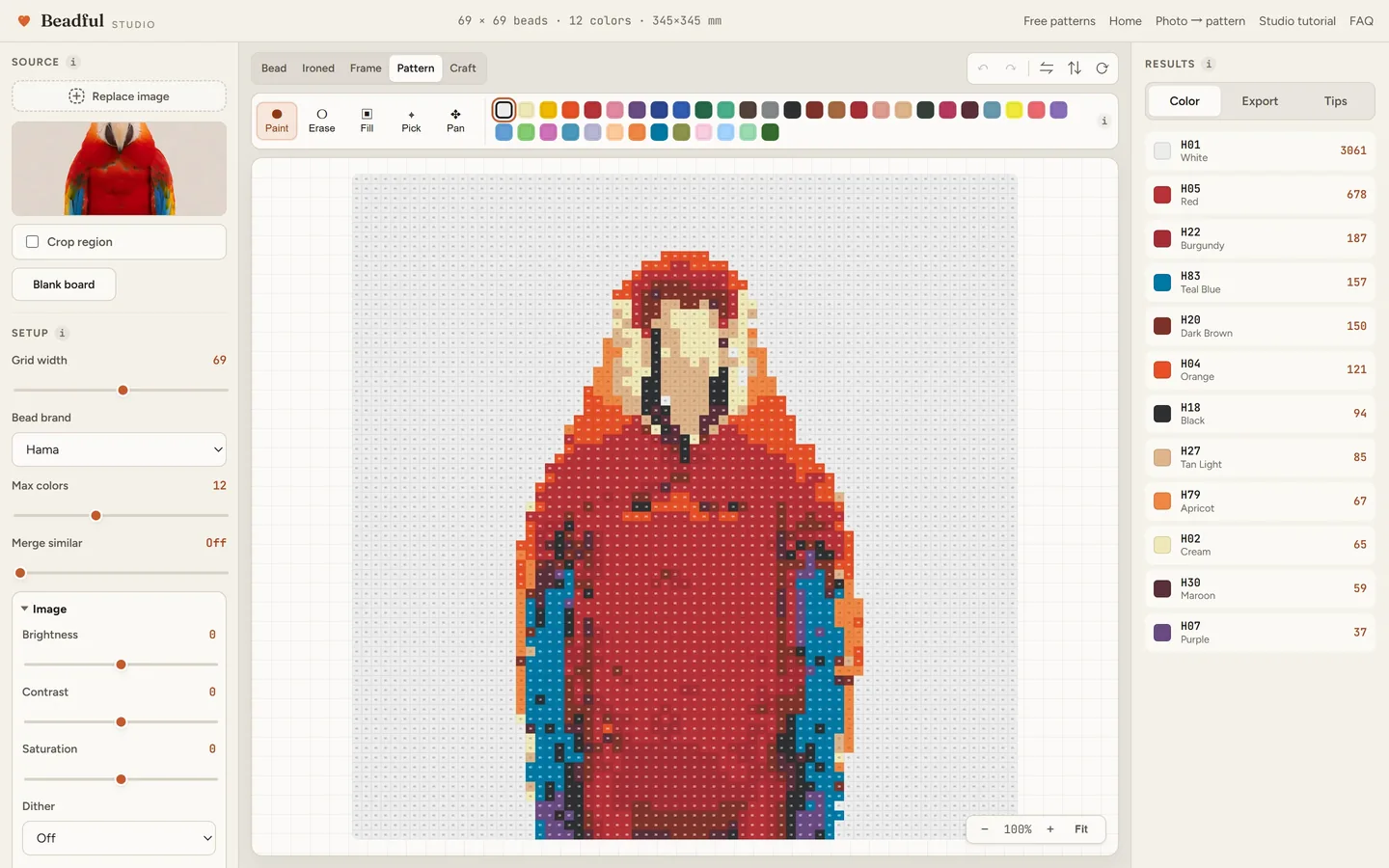Switch to the Ironed view tab
This screenshot has height=868, width=1389.
pyautogui.click(x=318, y=68)
